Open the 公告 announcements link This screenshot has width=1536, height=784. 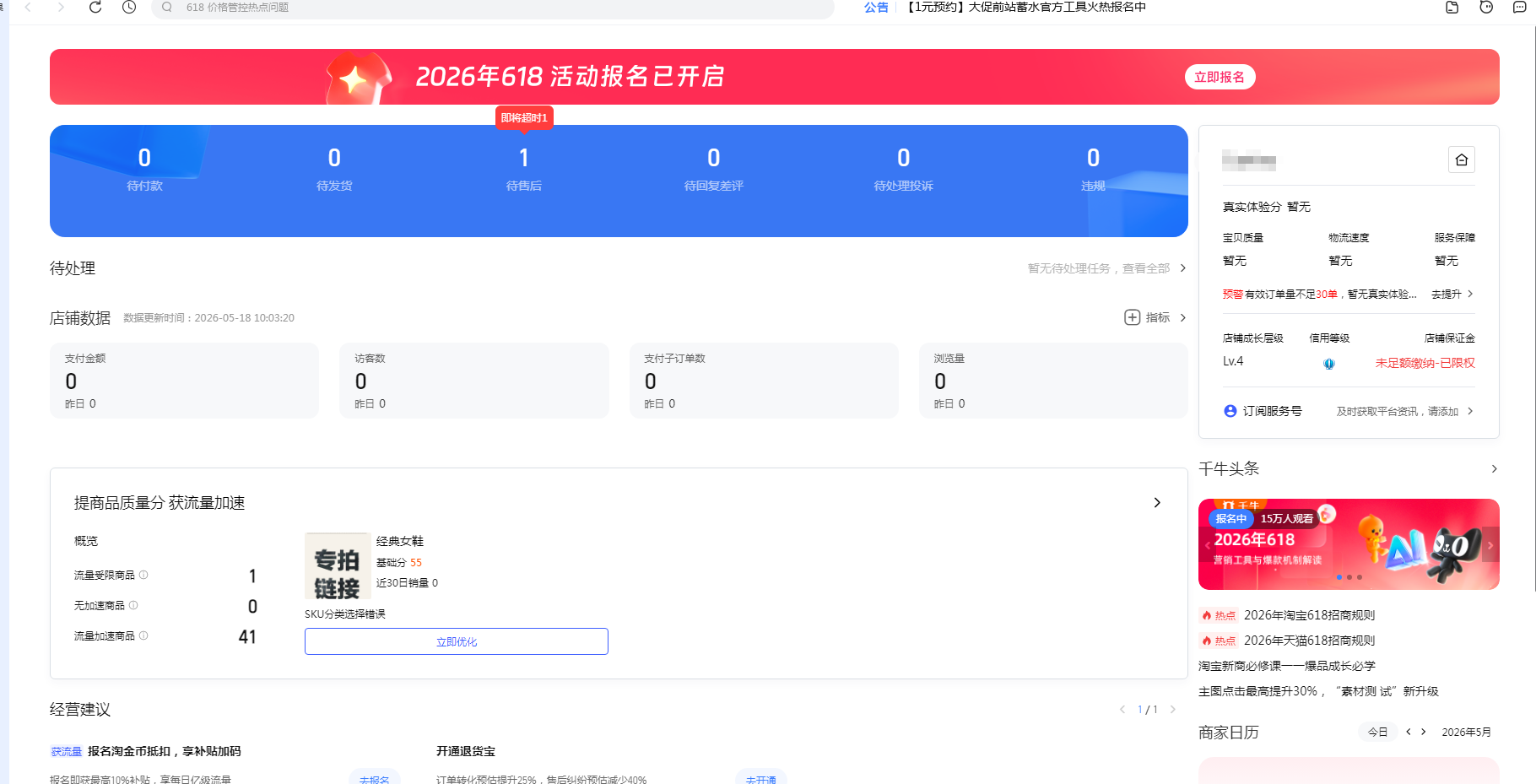click(x=876, y=7)
